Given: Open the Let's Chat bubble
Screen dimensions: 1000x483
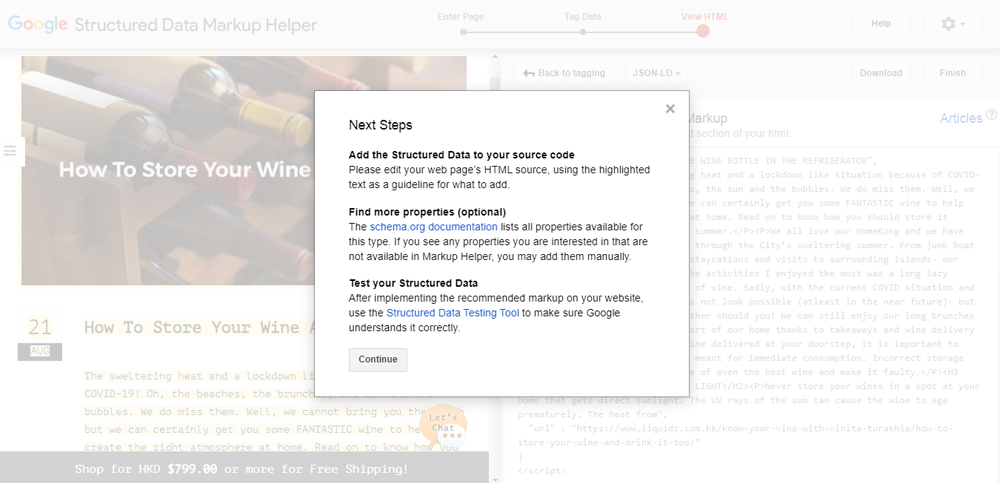Looking at the screenshot, I should [x=444, y=426].
